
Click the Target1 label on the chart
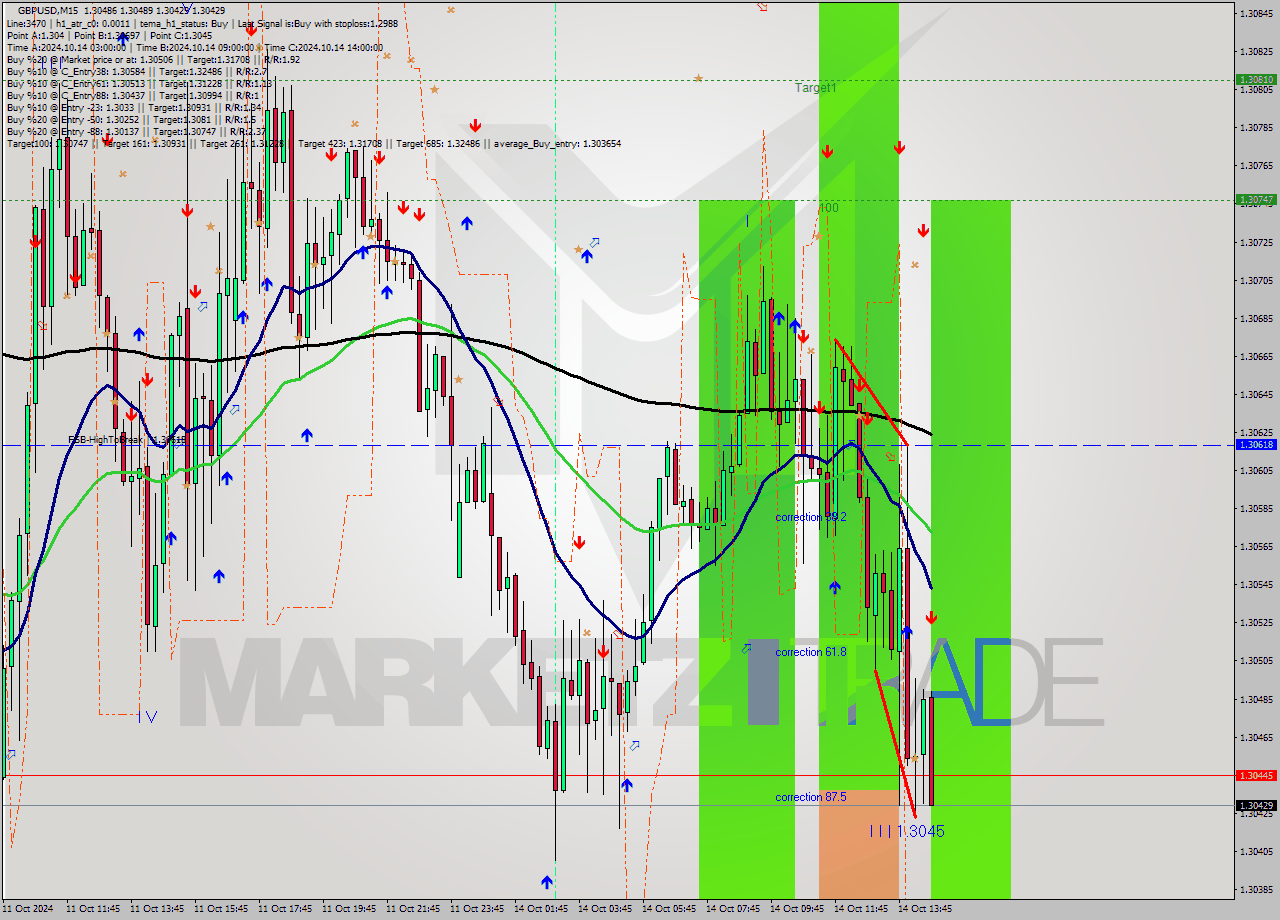pyautogui.click(x=816, y=88)
